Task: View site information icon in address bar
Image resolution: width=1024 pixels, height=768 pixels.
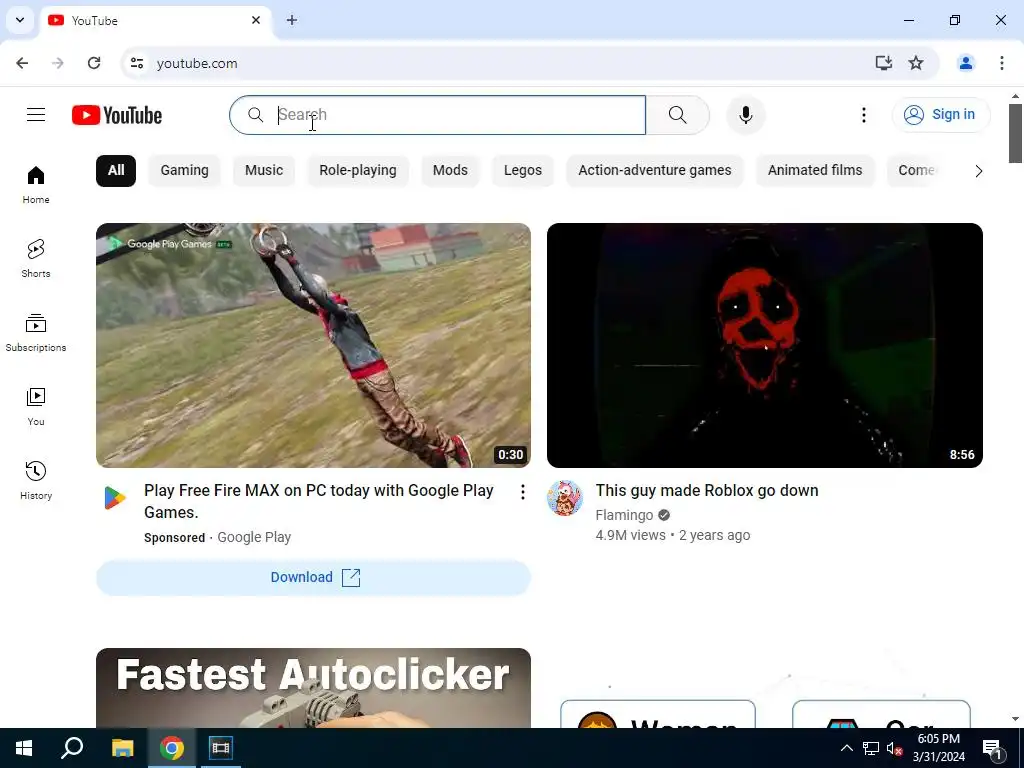Action: pos(136,63)
